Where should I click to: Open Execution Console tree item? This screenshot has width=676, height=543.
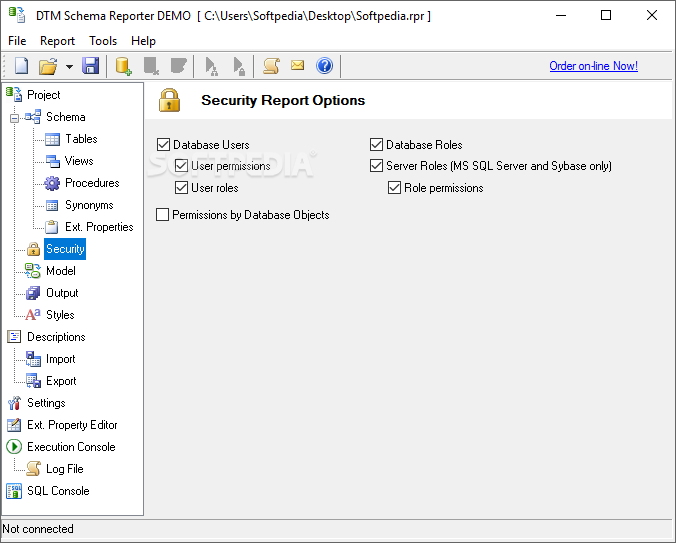tap(71, 447)
